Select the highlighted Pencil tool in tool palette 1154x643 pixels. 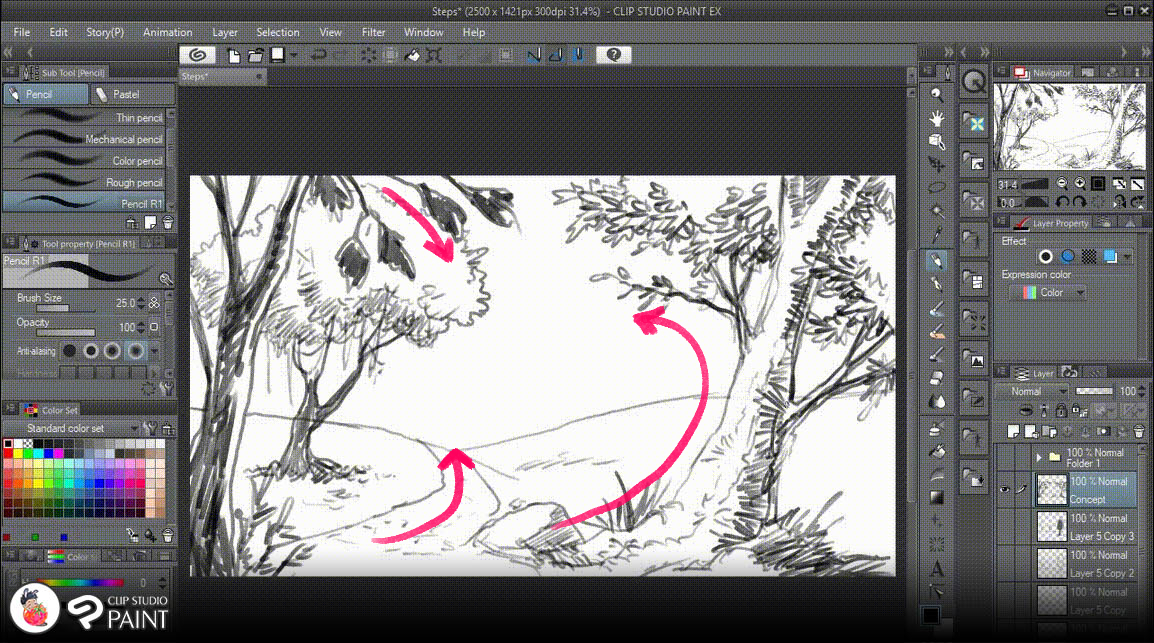[x=936, y=260]
